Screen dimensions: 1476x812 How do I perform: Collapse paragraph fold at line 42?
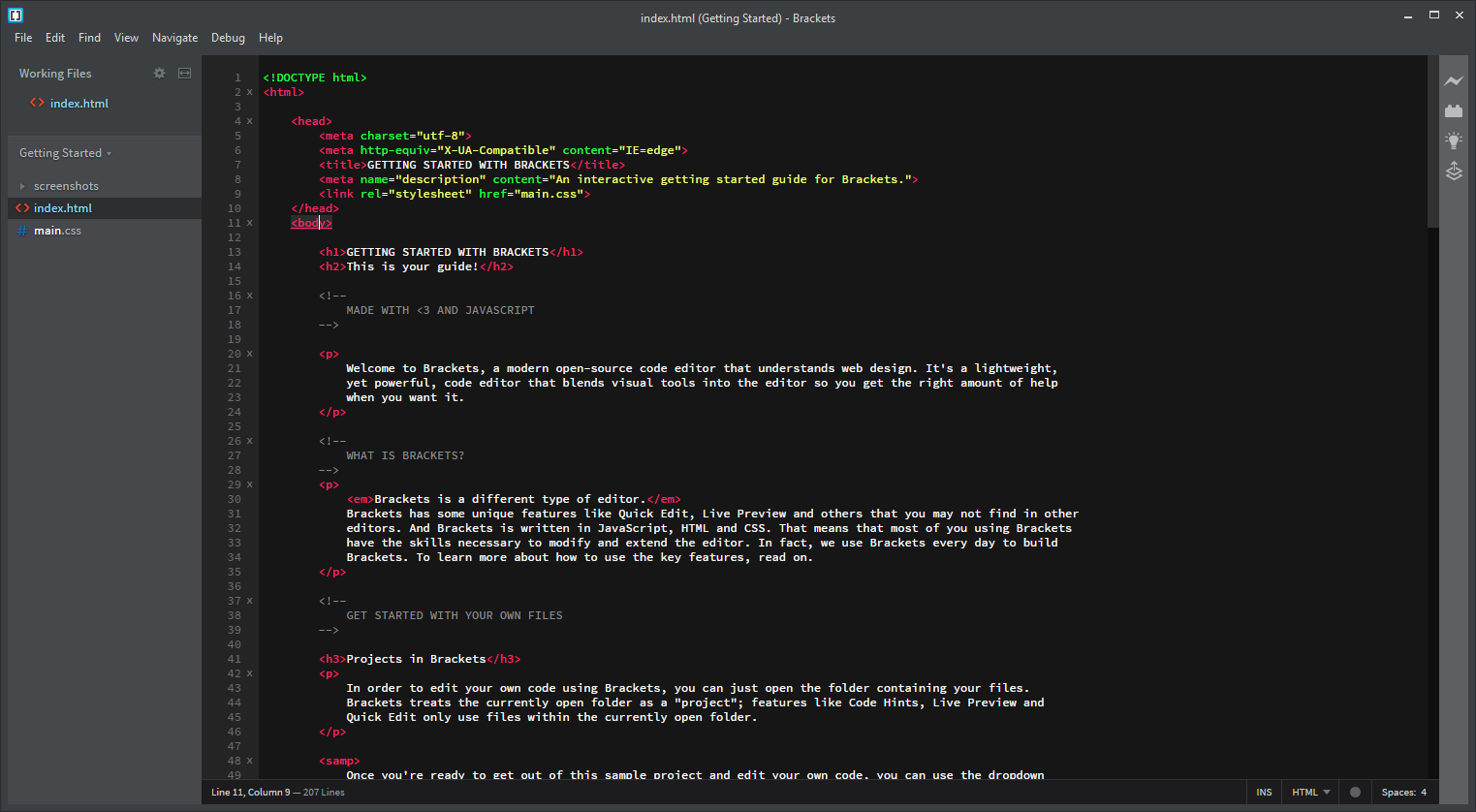249,673
